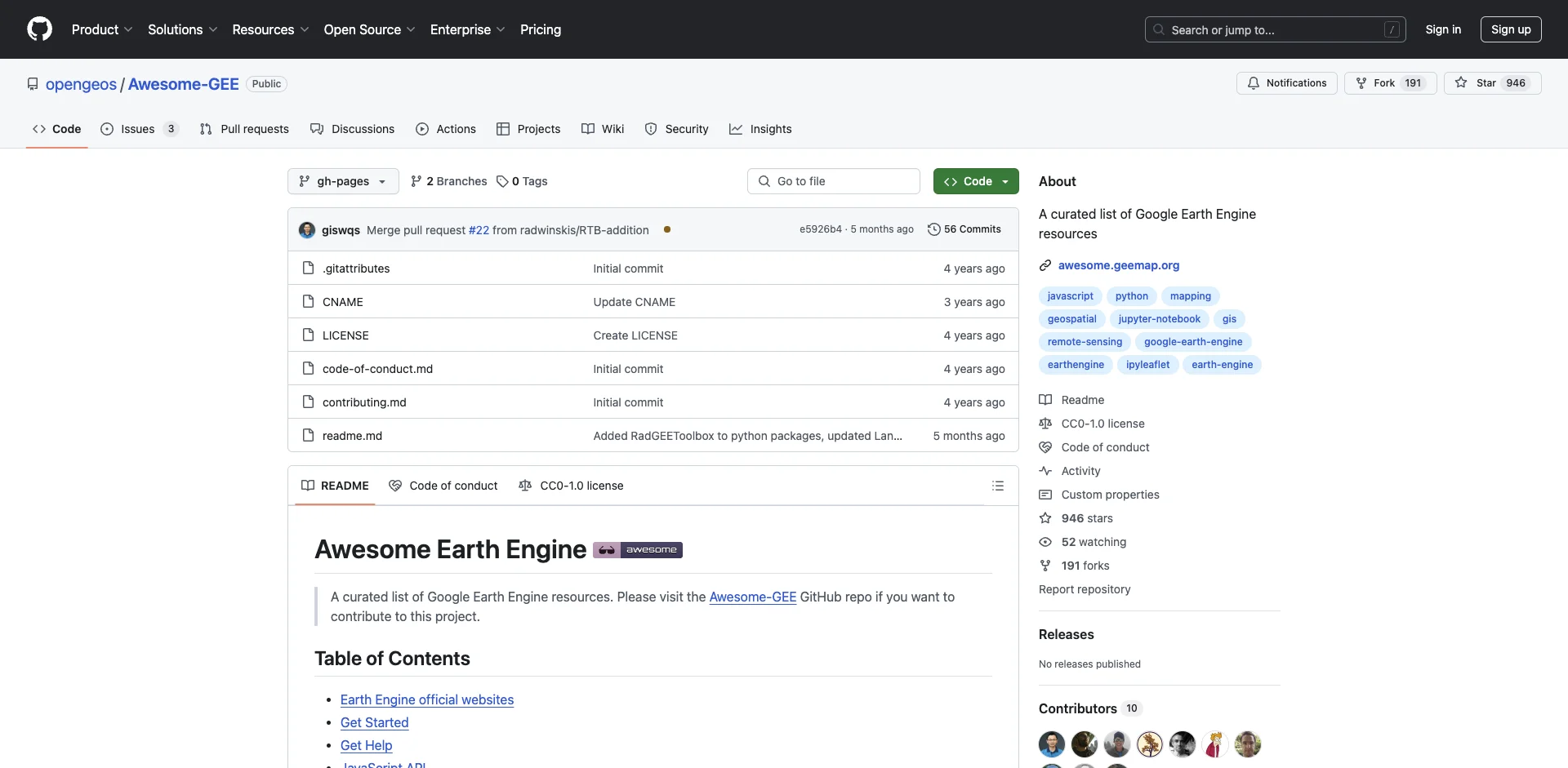Click the magnifier icon in search bar
The height and width of the screenshot is (768, 1568).
click(x=1159, y=29)
